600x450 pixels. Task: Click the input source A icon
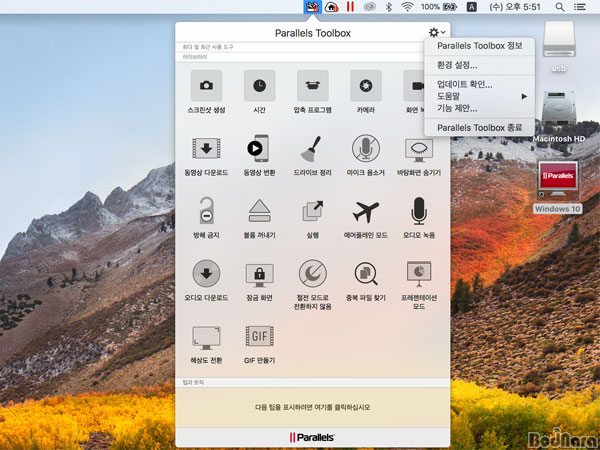[x=471, y=7]
